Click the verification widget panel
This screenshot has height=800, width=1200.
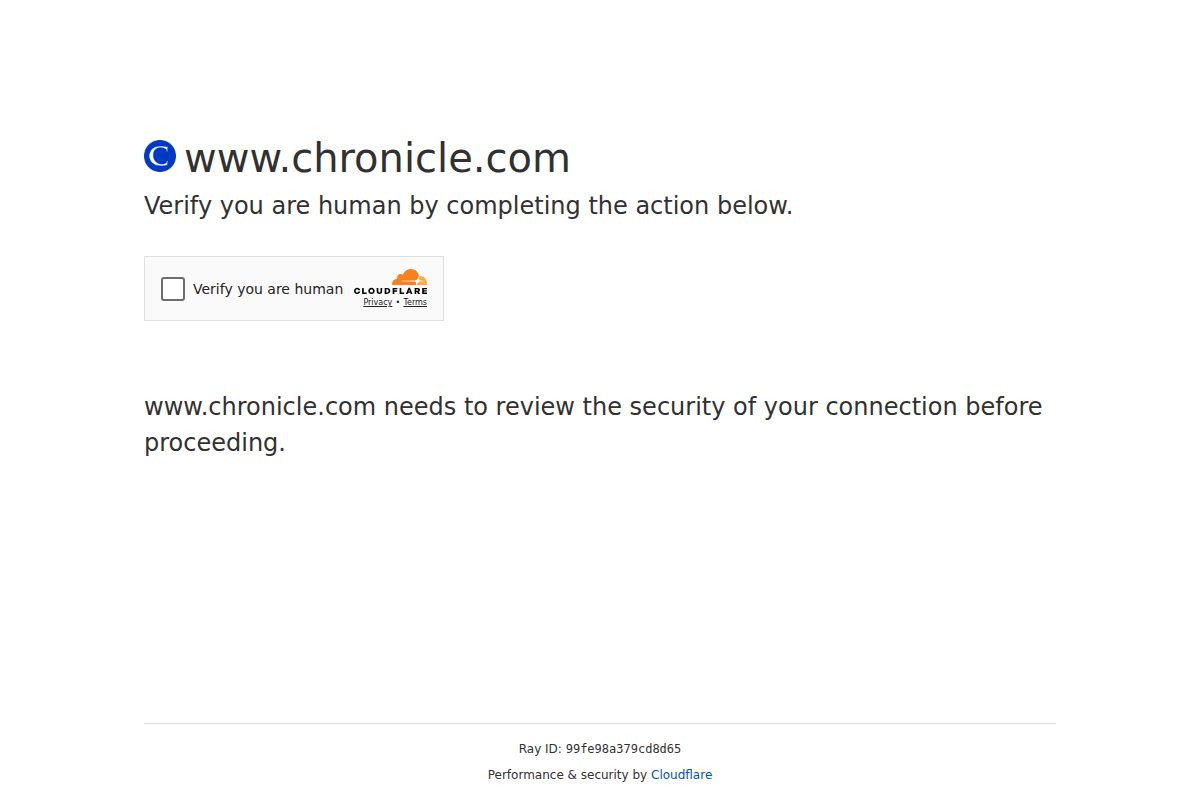[294, 288]
